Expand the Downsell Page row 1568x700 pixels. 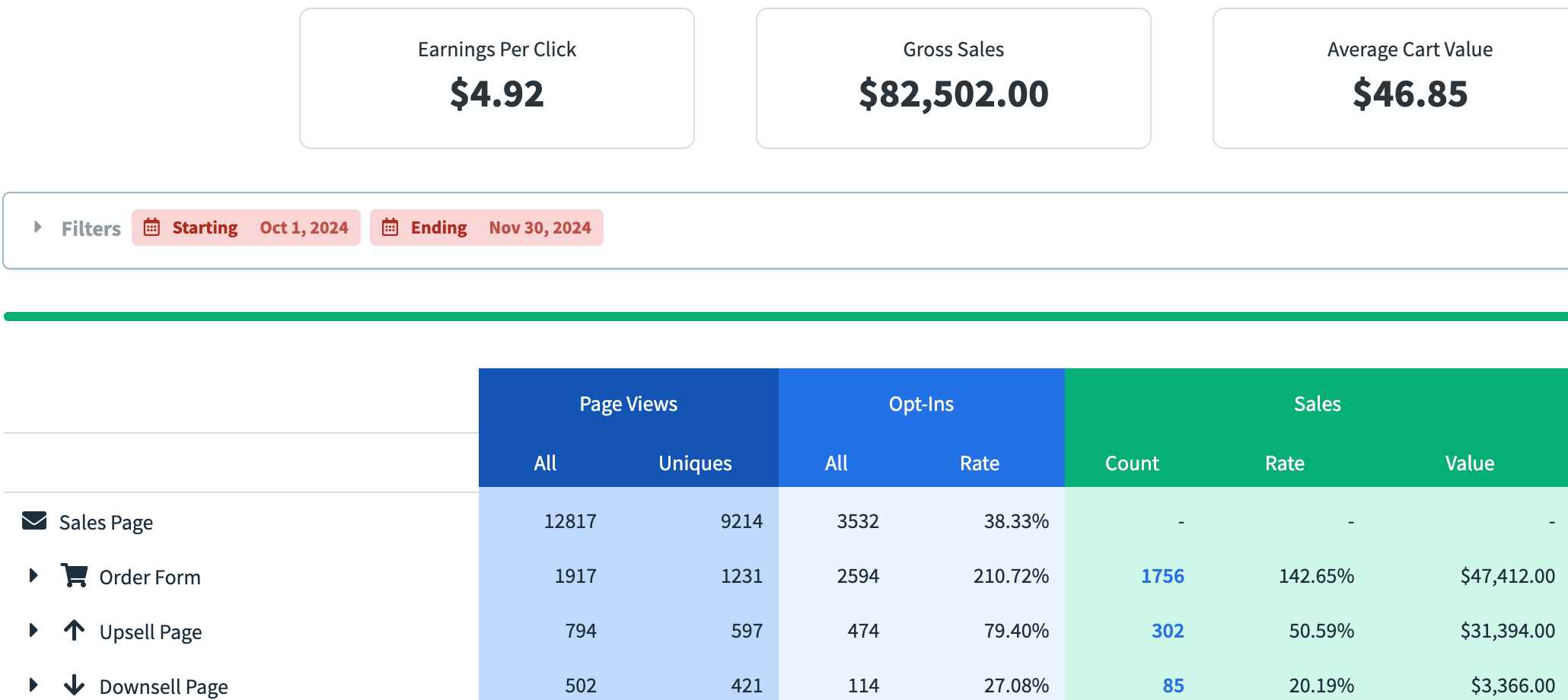(33, 685)
